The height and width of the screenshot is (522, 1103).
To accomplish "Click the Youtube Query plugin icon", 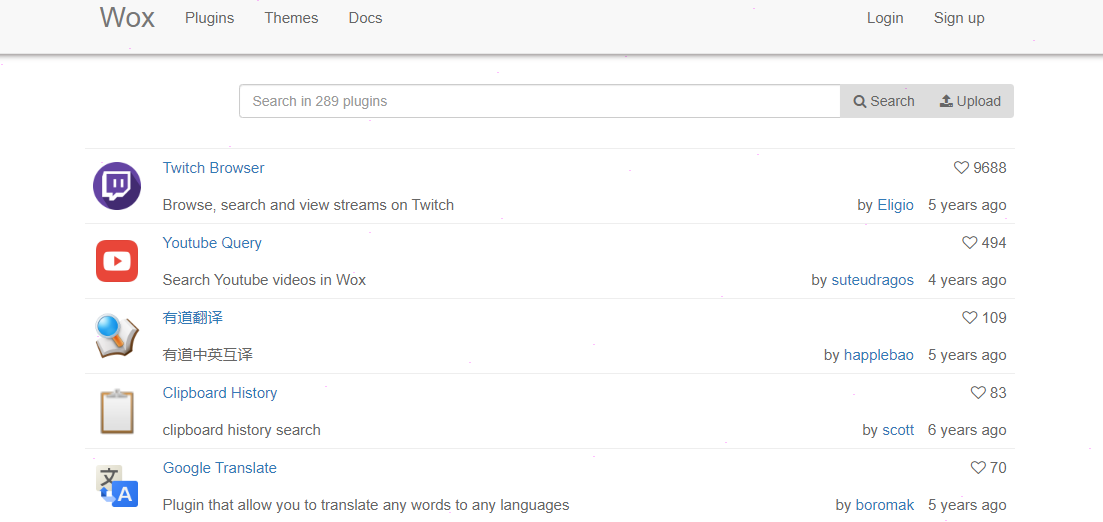I will pyautogui.click(x=117, y=261).
